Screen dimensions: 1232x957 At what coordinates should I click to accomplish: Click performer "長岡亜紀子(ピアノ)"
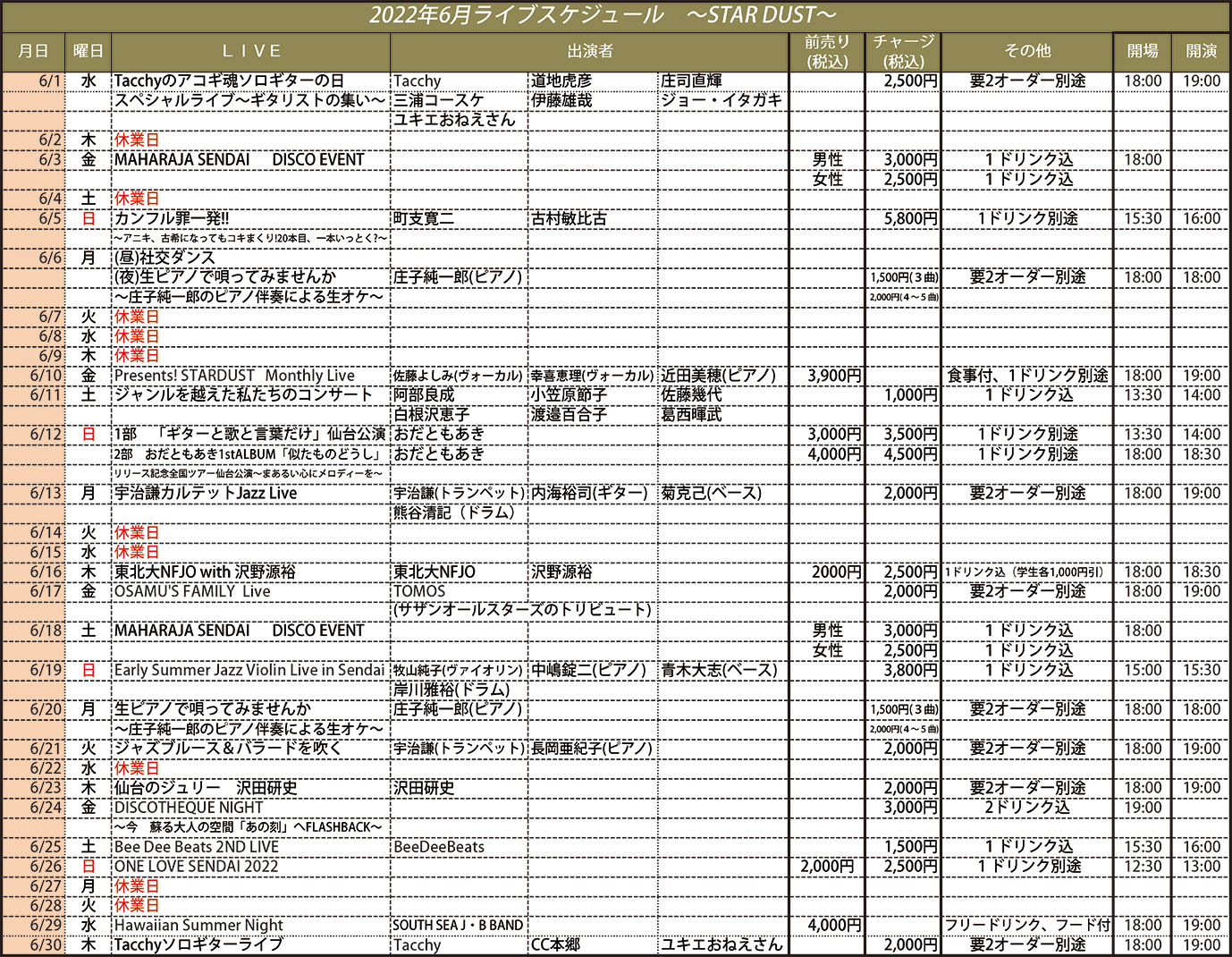click(x=592, y=748)
